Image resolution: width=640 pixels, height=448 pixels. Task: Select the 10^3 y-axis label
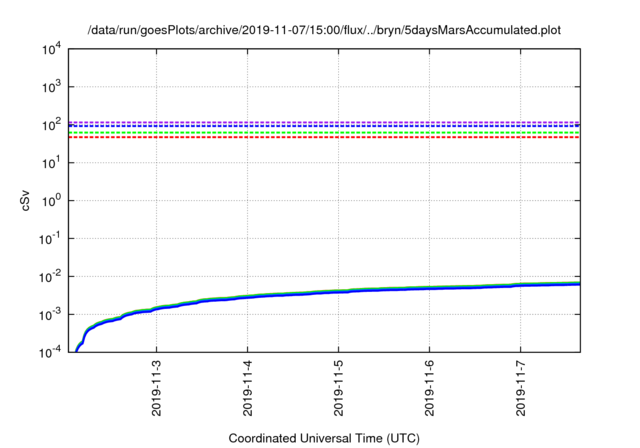point(51,87)
